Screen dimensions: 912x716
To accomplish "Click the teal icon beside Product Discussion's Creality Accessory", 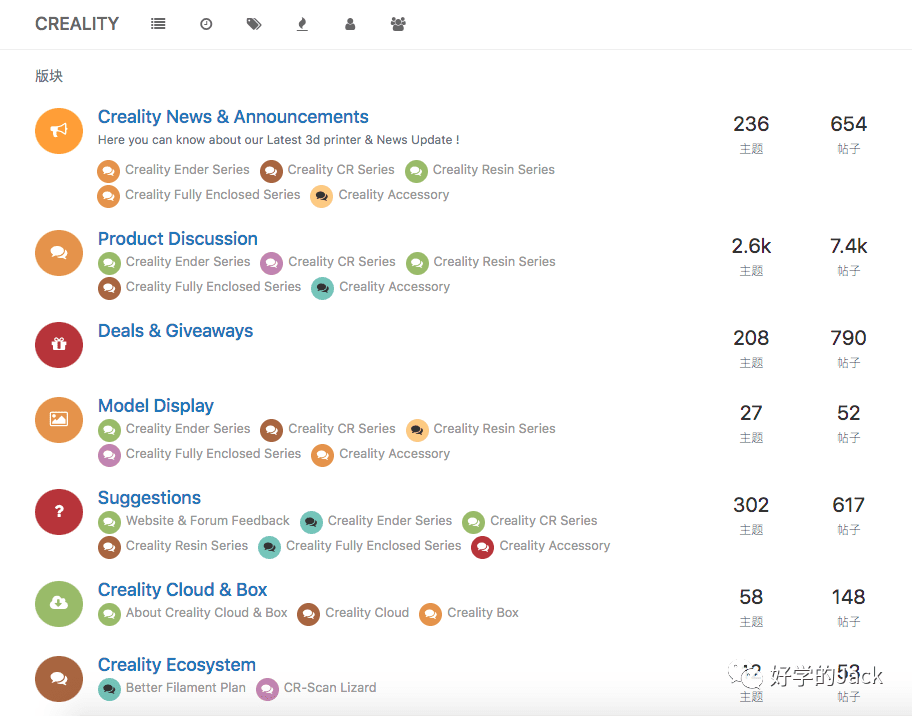I will pos(322,289).
